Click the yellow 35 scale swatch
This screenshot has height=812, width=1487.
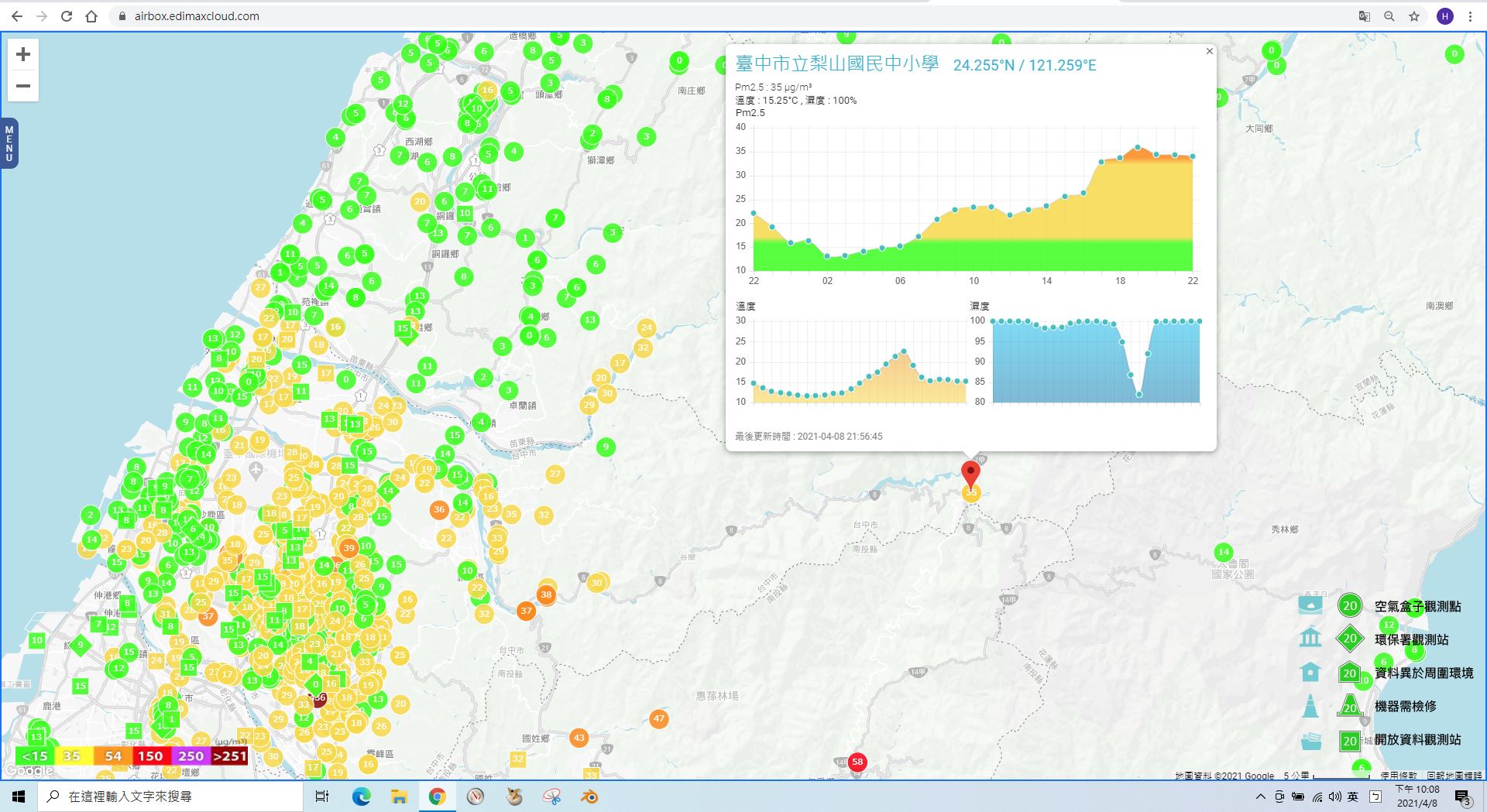(72, 756)
